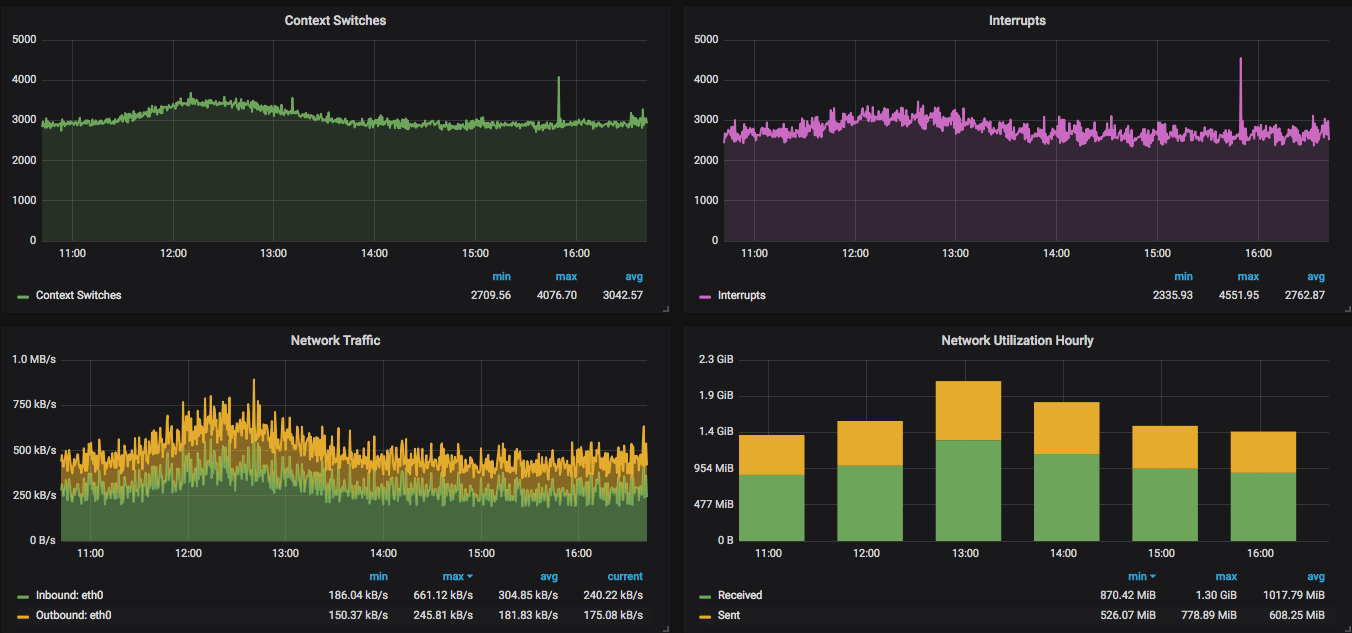Click Inbound max value 661.12 kB/s
This screenshot has height=633, width=1352.
click(444, 595)
